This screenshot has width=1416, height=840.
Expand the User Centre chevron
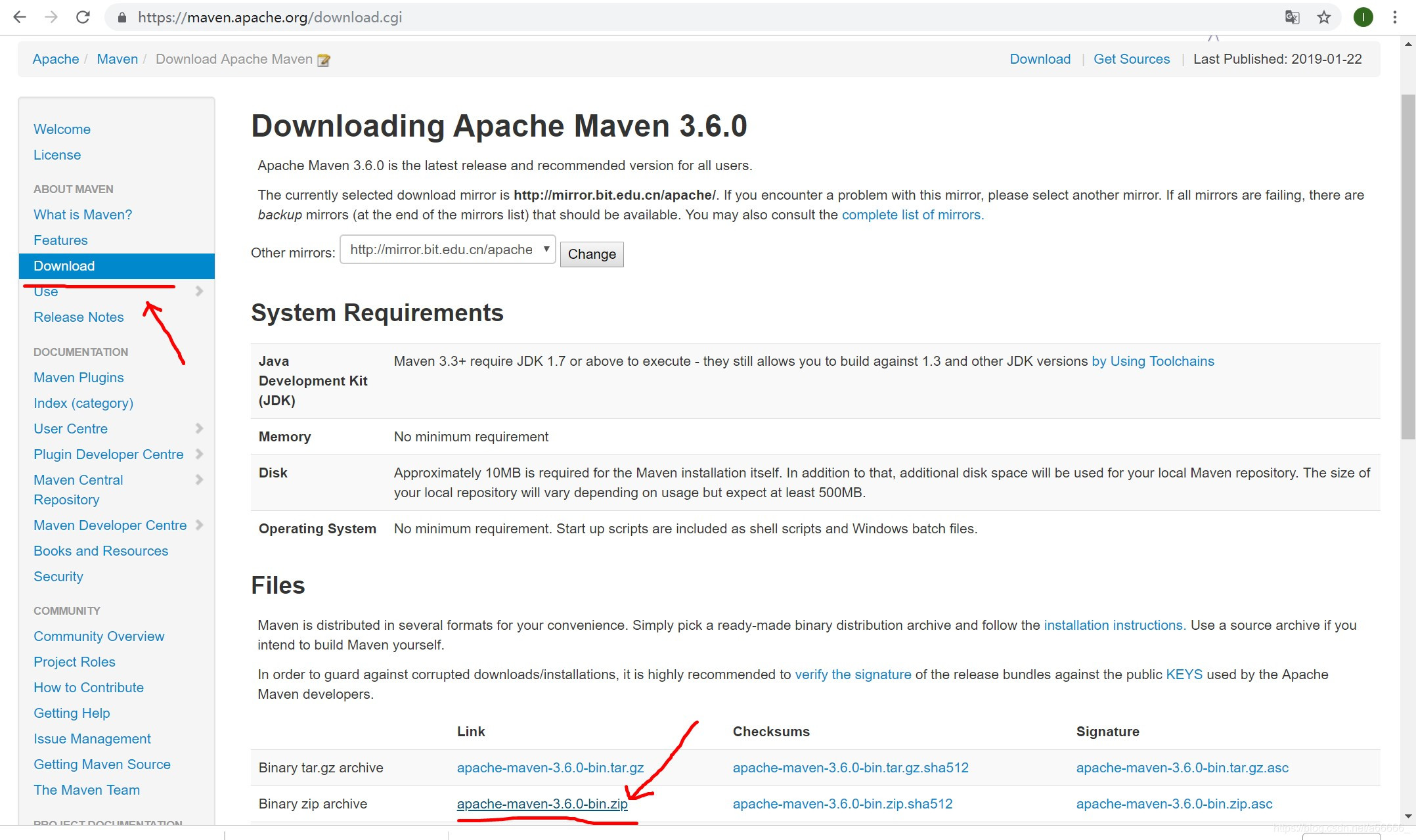coord(200,428)
